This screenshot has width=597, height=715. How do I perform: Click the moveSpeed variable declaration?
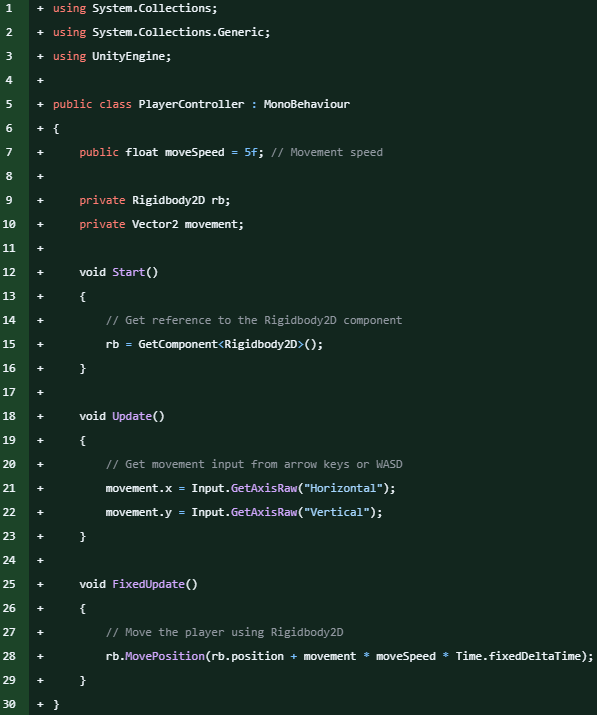[194, 152]
